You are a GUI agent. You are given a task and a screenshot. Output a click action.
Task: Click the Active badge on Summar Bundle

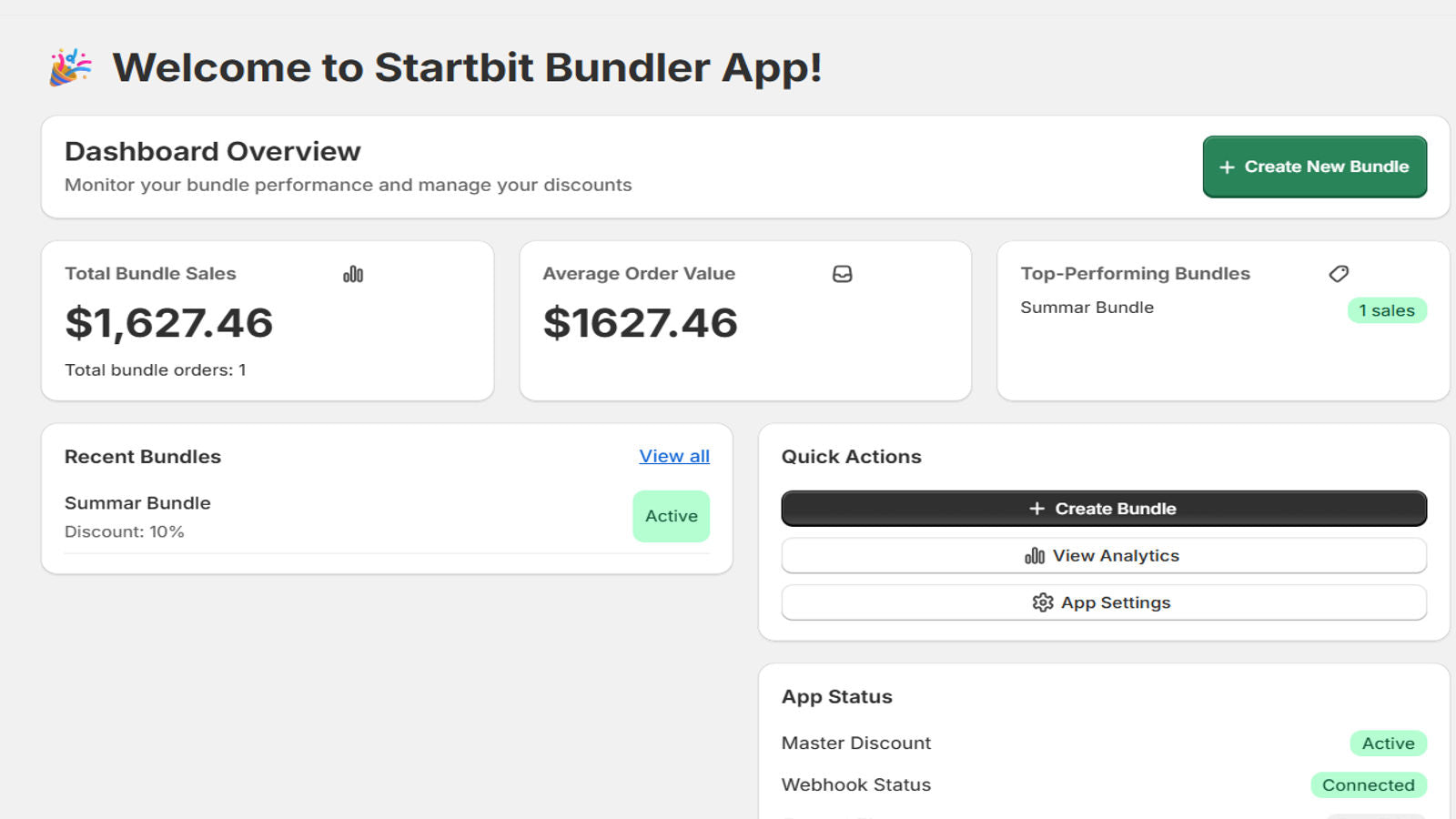[672, 516]
